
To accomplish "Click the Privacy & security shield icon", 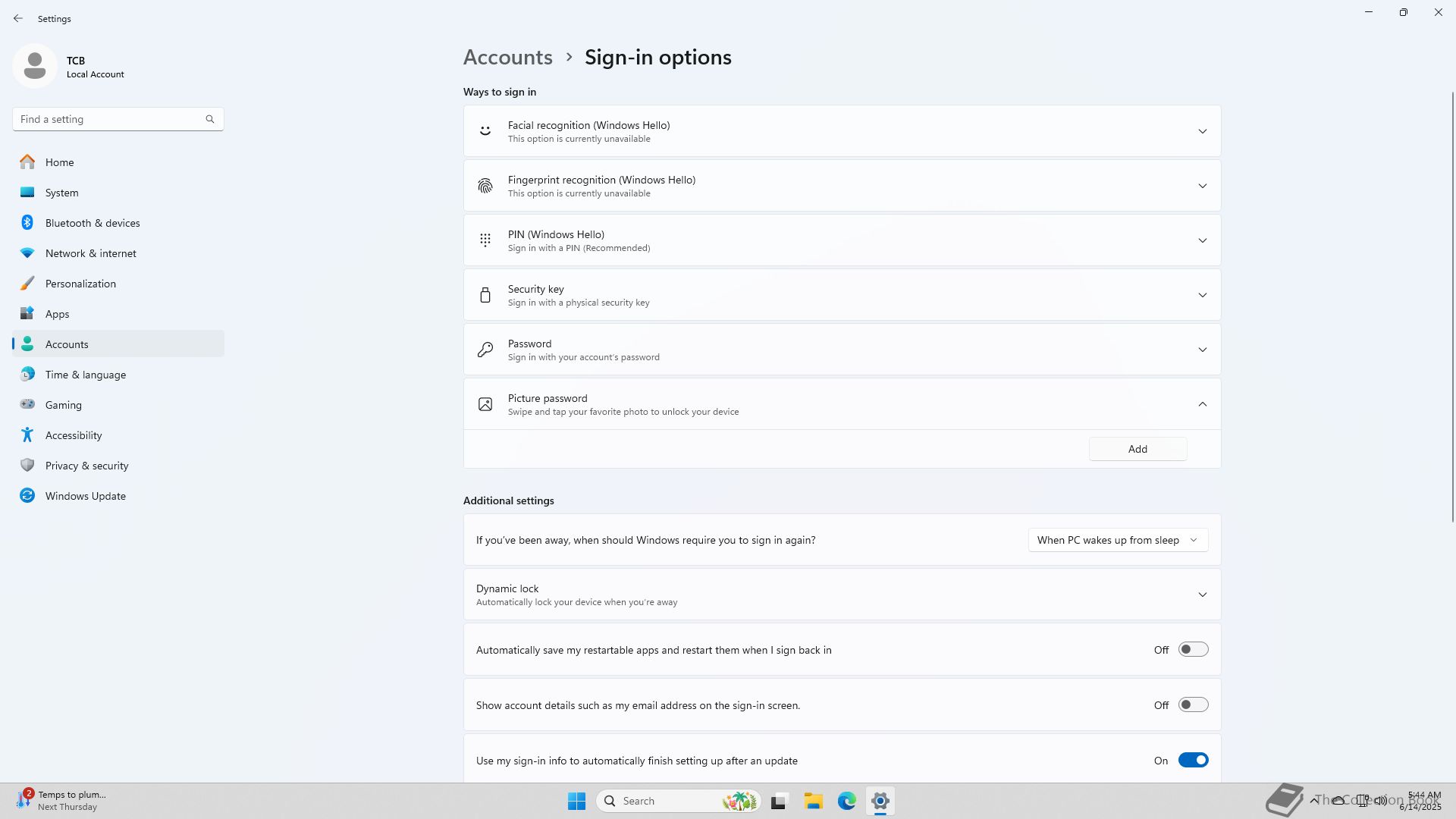I will (27, 466).
